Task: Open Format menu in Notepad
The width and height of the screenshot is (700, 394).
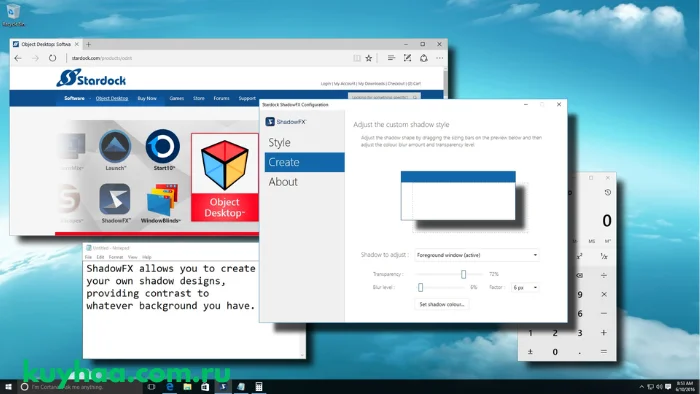Action: coord(116,257)
